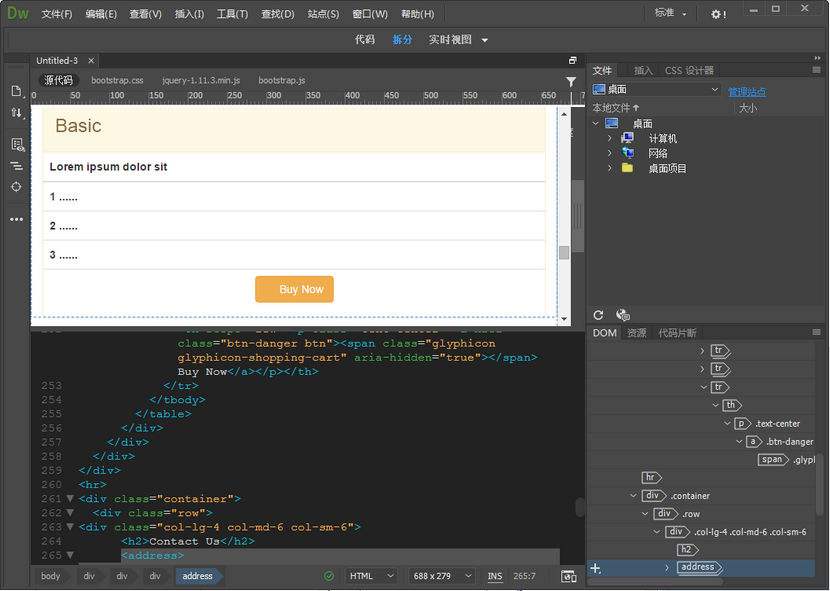Click the File Management arrows icon
The height and width of the screenshot is (591, 830).
(x=16, y=113)
